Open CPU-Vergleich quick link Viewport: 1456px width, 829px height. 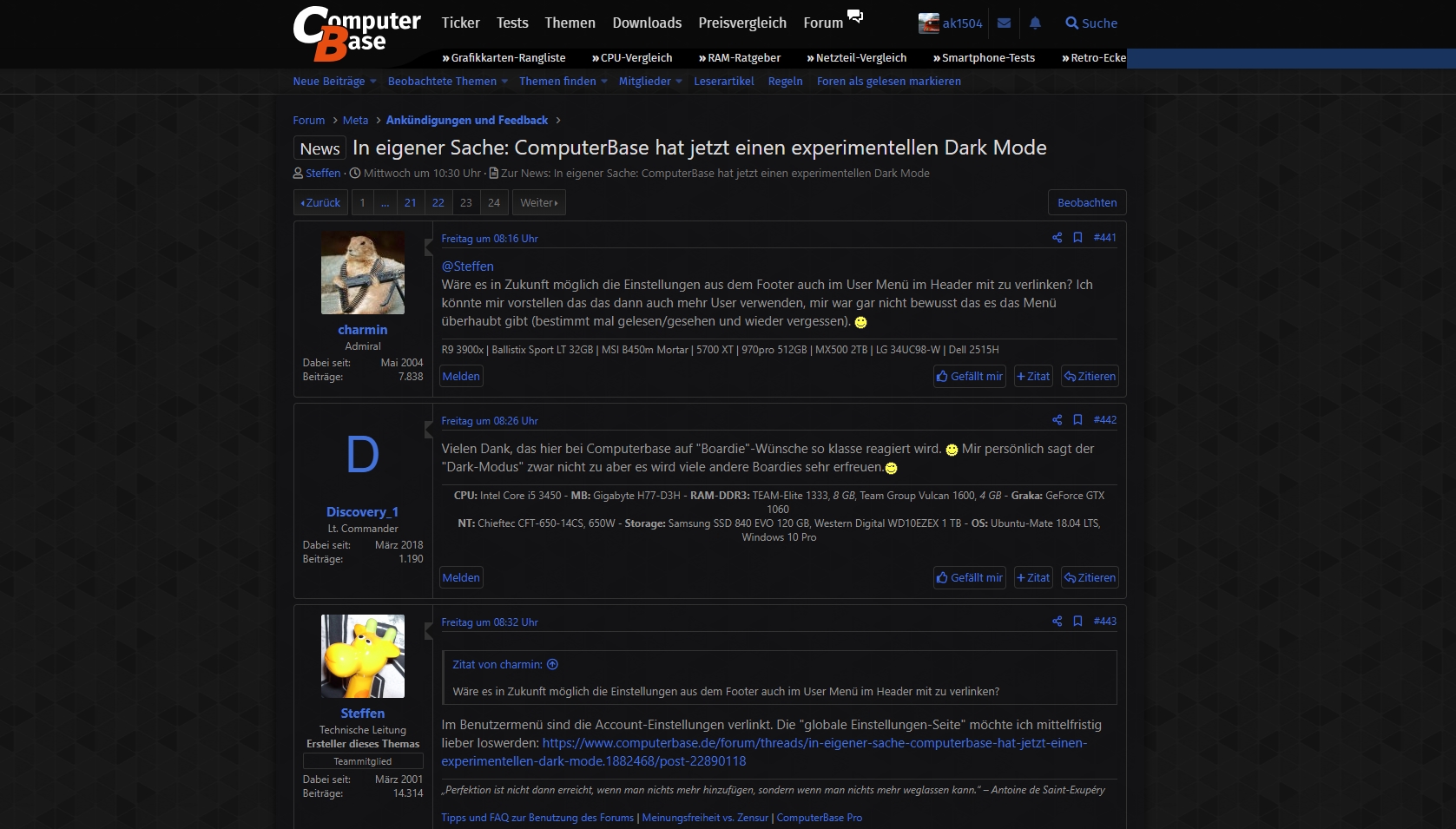click(x=632, y=58)
